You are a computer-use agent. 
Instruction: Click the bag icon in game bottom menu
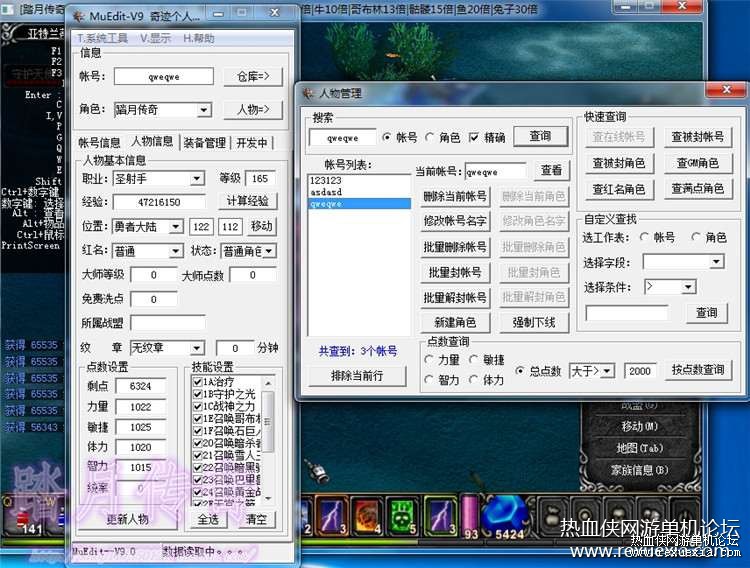tap(551, 516)
